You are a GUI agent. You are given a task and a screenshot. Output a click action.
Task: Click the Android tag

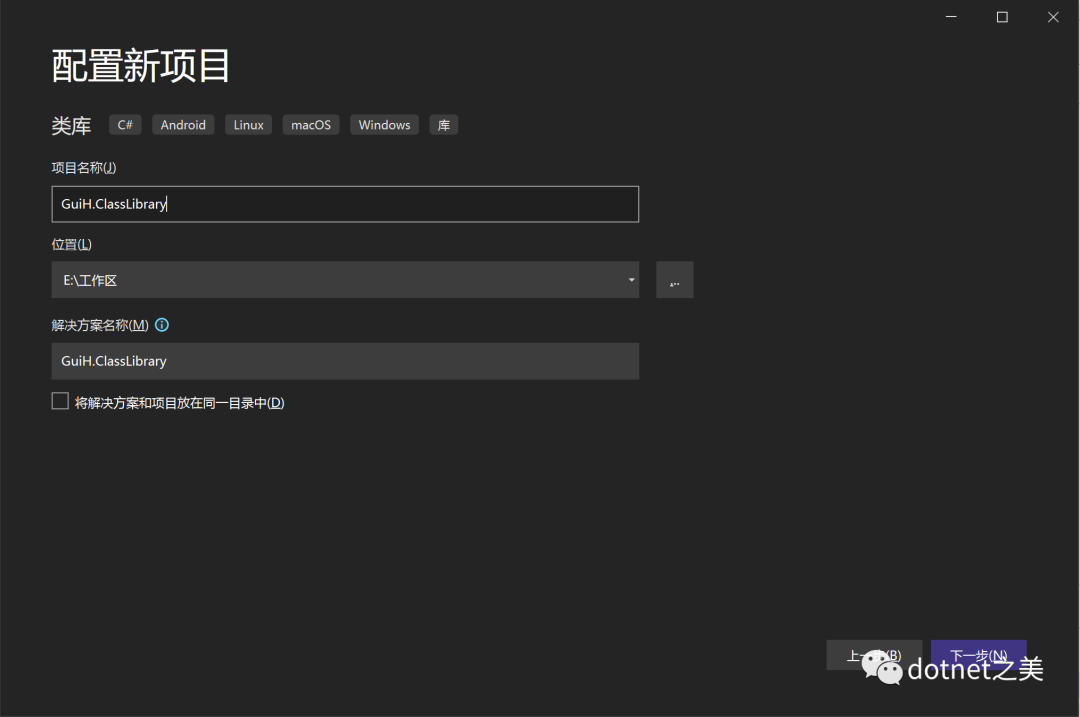point(183,125)
